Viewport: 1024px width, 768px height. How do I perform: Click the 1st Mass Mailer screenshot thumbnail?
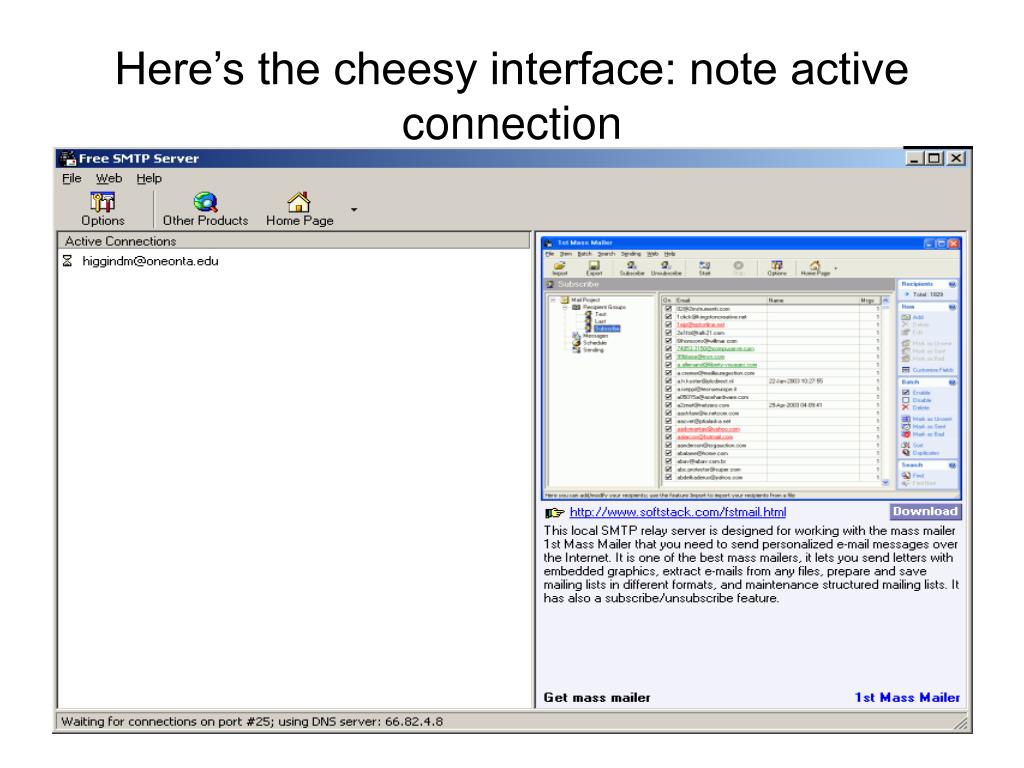[751, 368]
